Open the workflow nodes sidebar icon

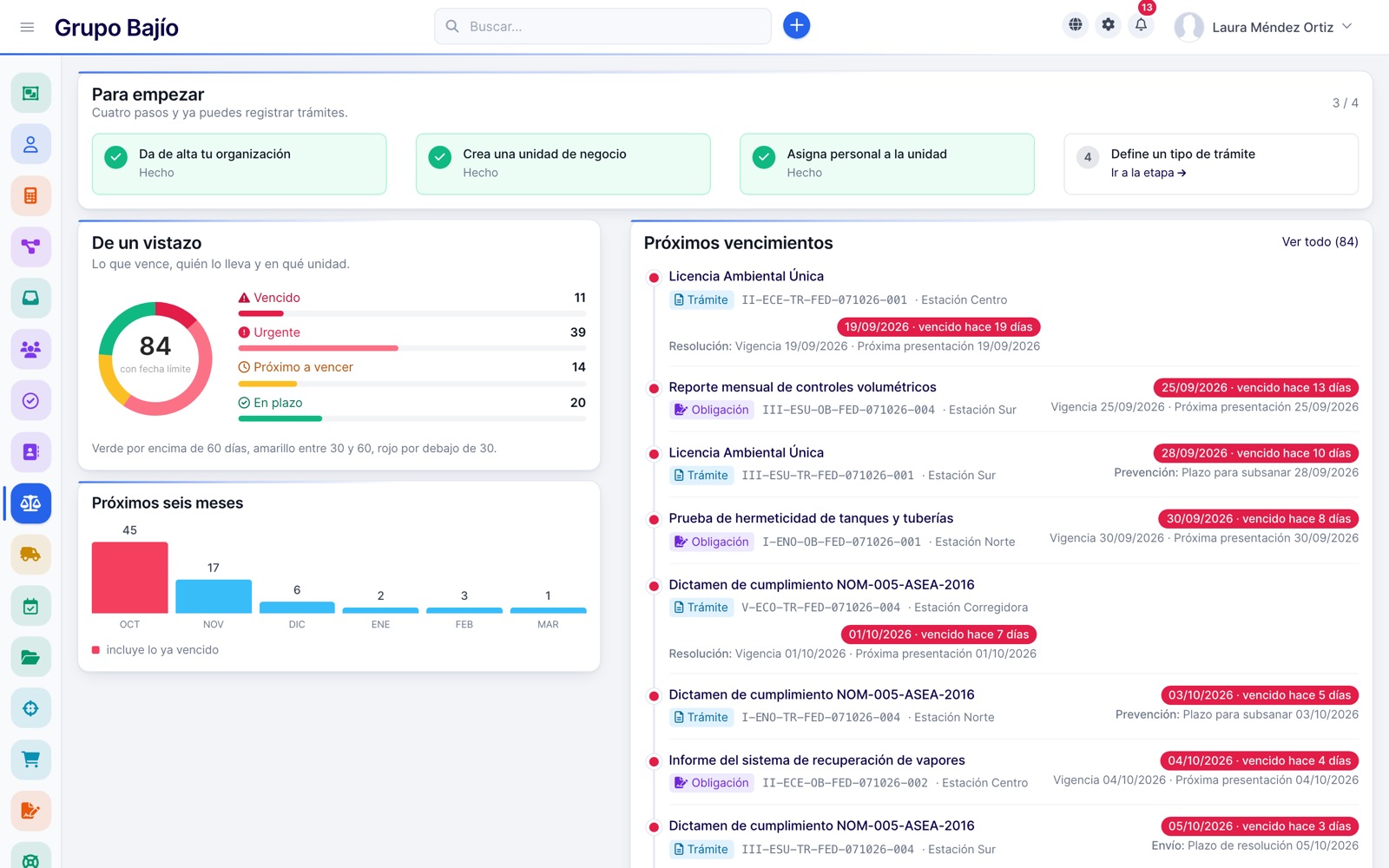[30, 247]
